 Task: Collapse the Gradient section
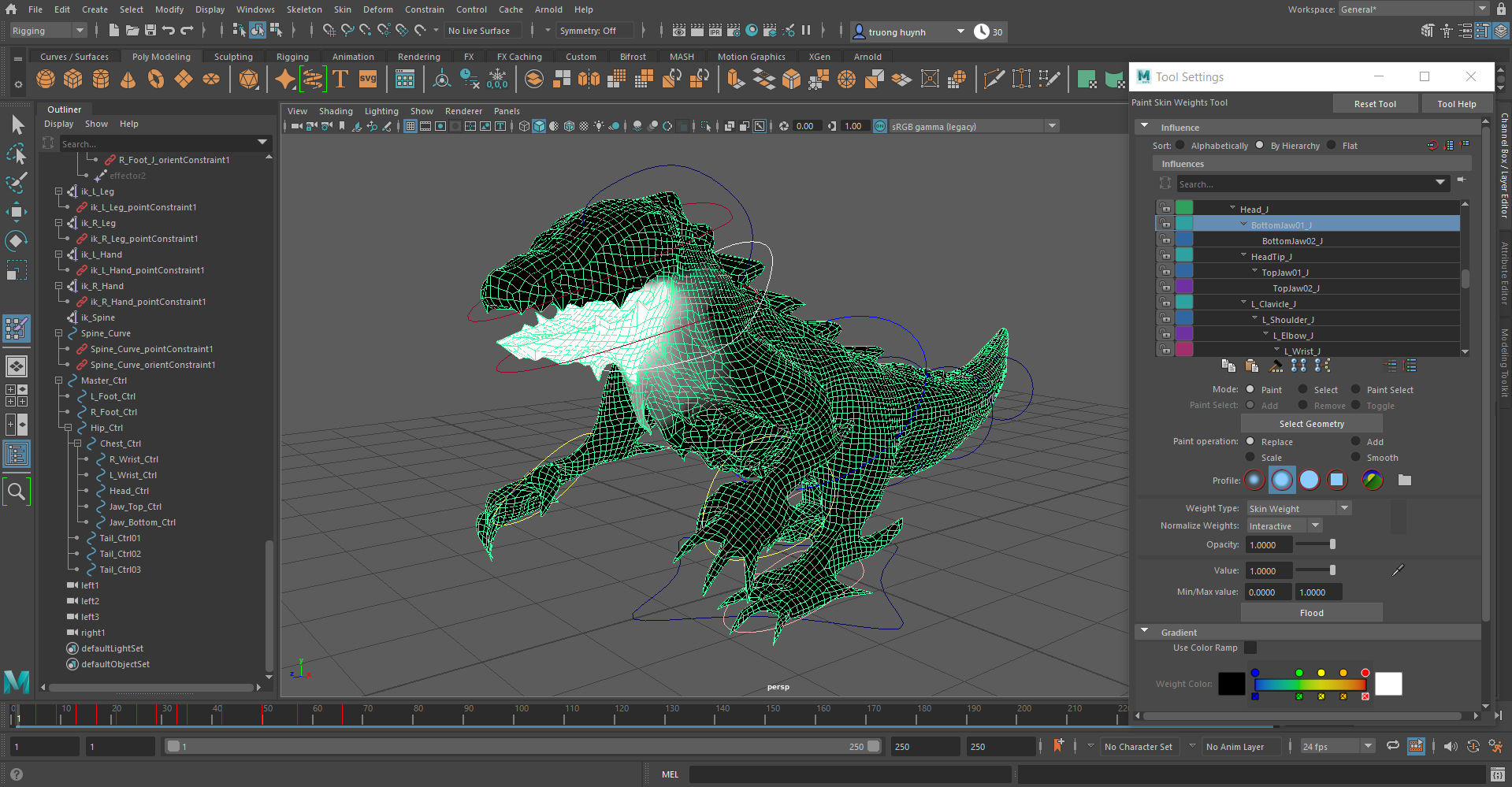1145,631
